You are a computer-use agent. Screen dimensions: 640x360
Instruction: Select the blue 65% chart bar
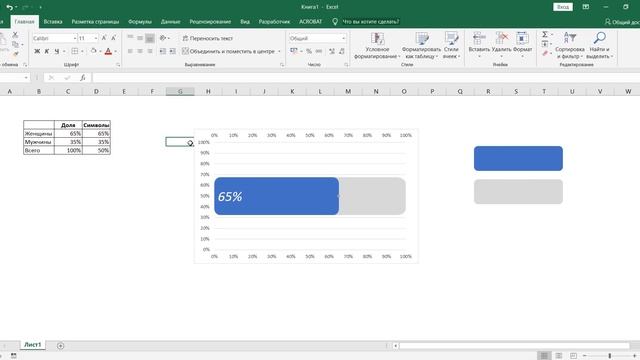tap(276, 196)
